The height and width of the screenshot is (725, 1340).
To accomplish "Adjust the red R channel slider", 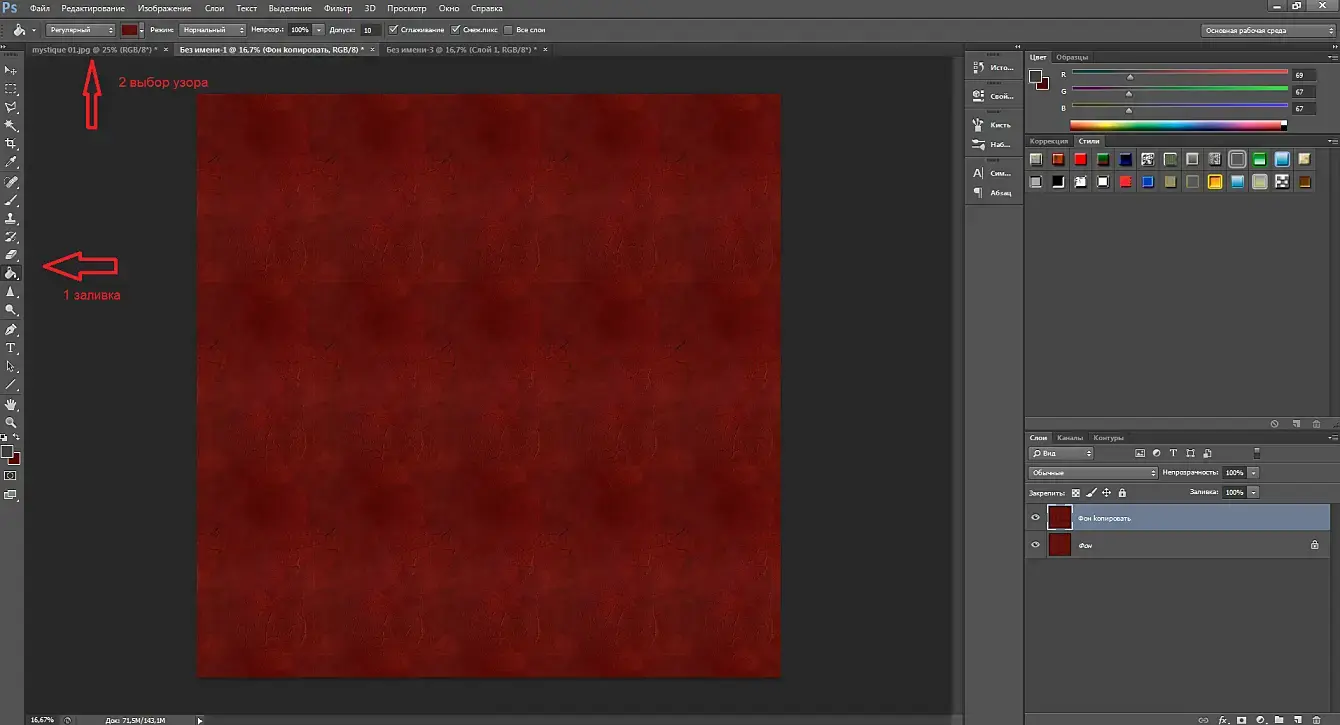I will click(1130, 77).
